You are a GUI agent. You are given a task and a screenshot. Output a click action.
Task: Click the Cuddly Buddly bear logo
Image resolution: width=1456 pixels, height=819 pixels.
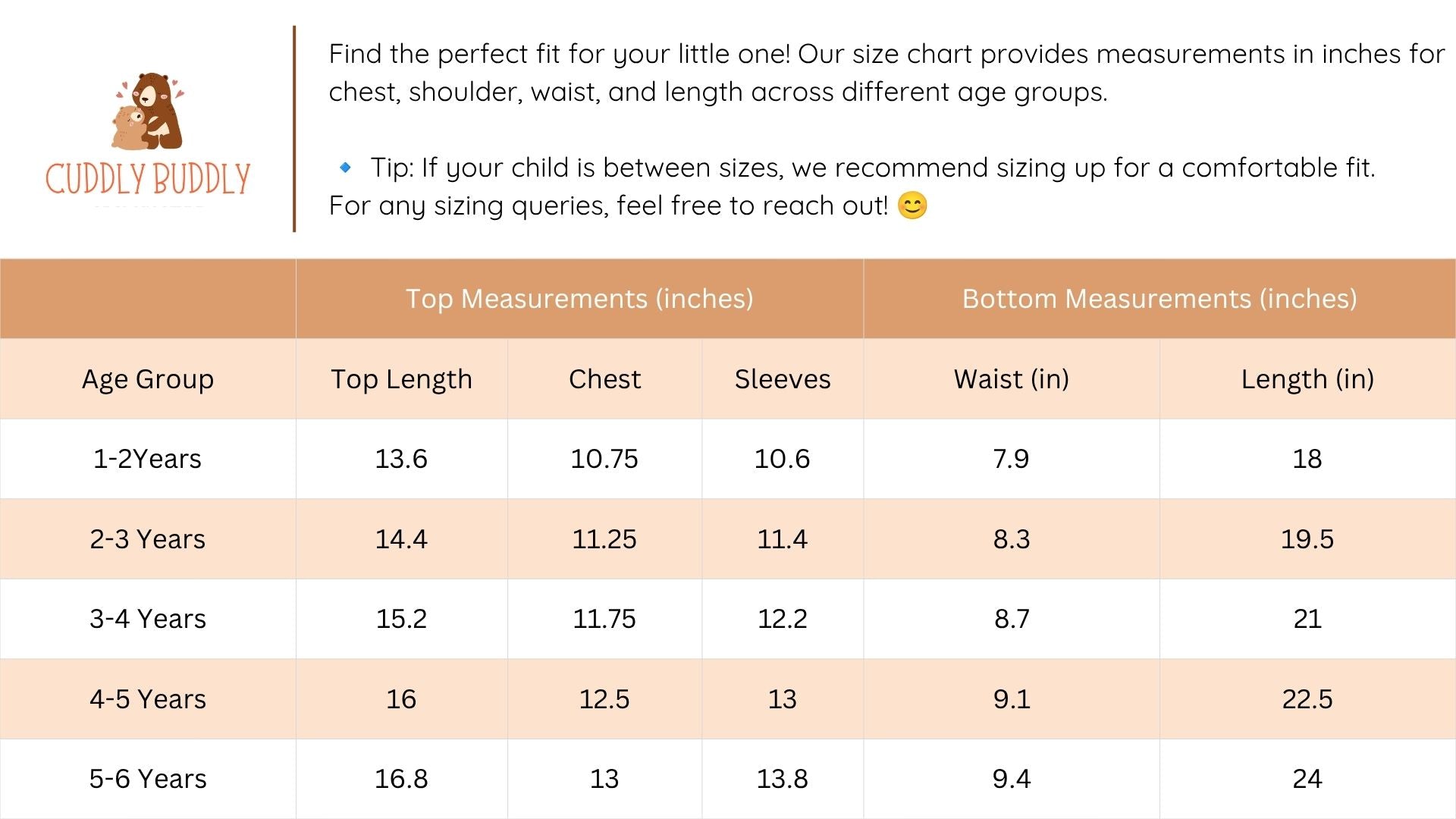pos(149,111)
